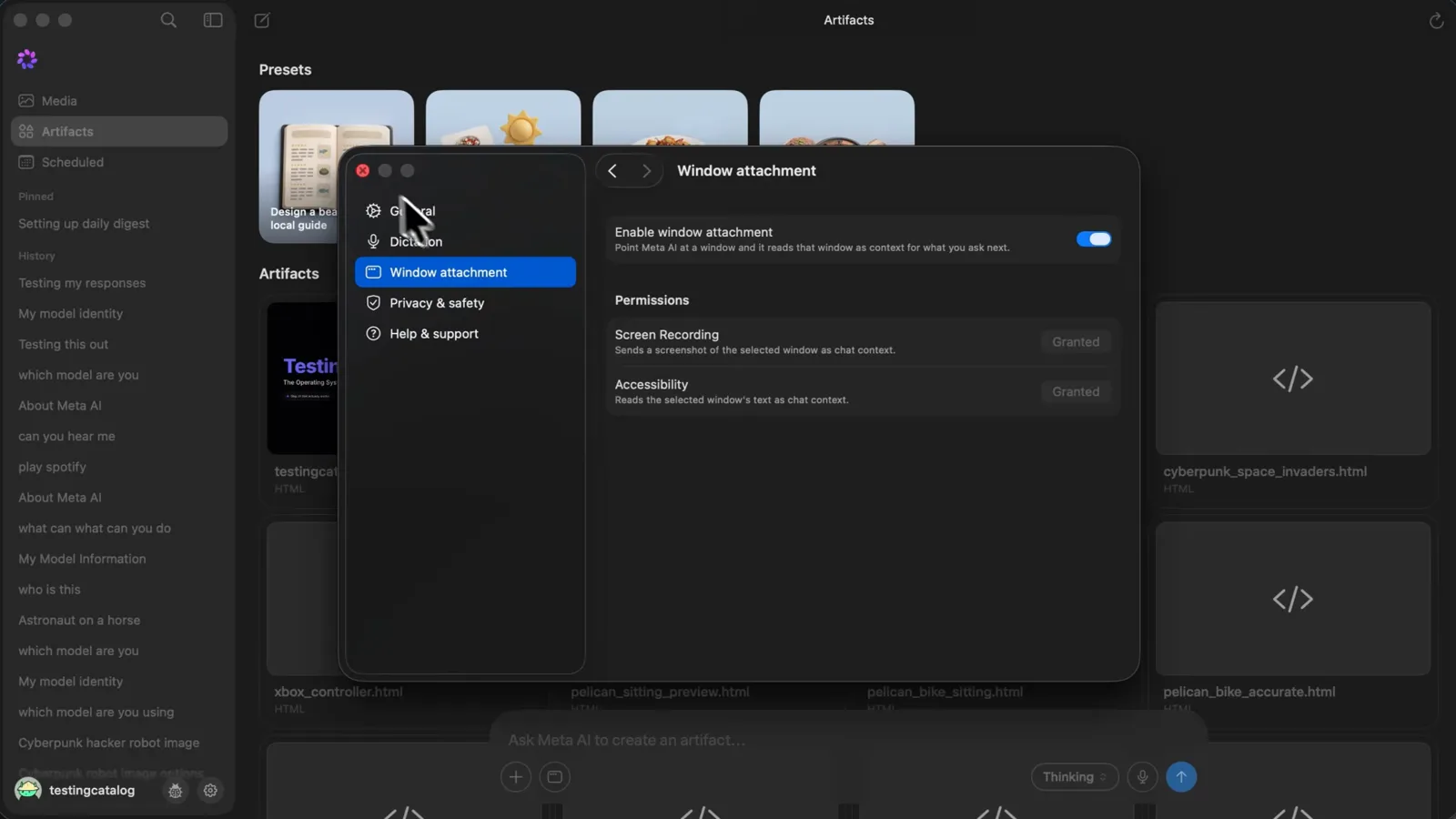Click Granted button for Screen Recording
Image resolution: width=1456 pixels, height=819 pixels.
pyautogui.click(x=1076, y=342)
